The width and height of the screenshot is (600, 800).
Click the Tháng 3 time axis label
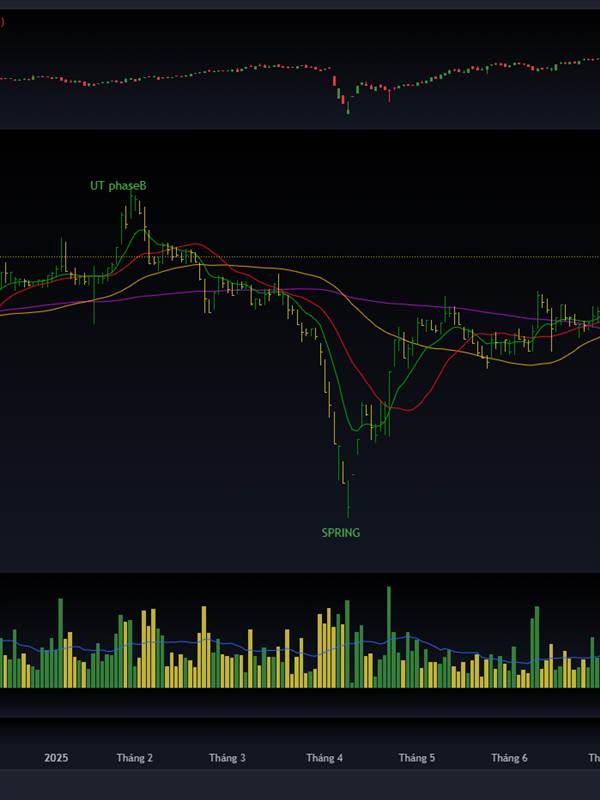click(227, 758)
